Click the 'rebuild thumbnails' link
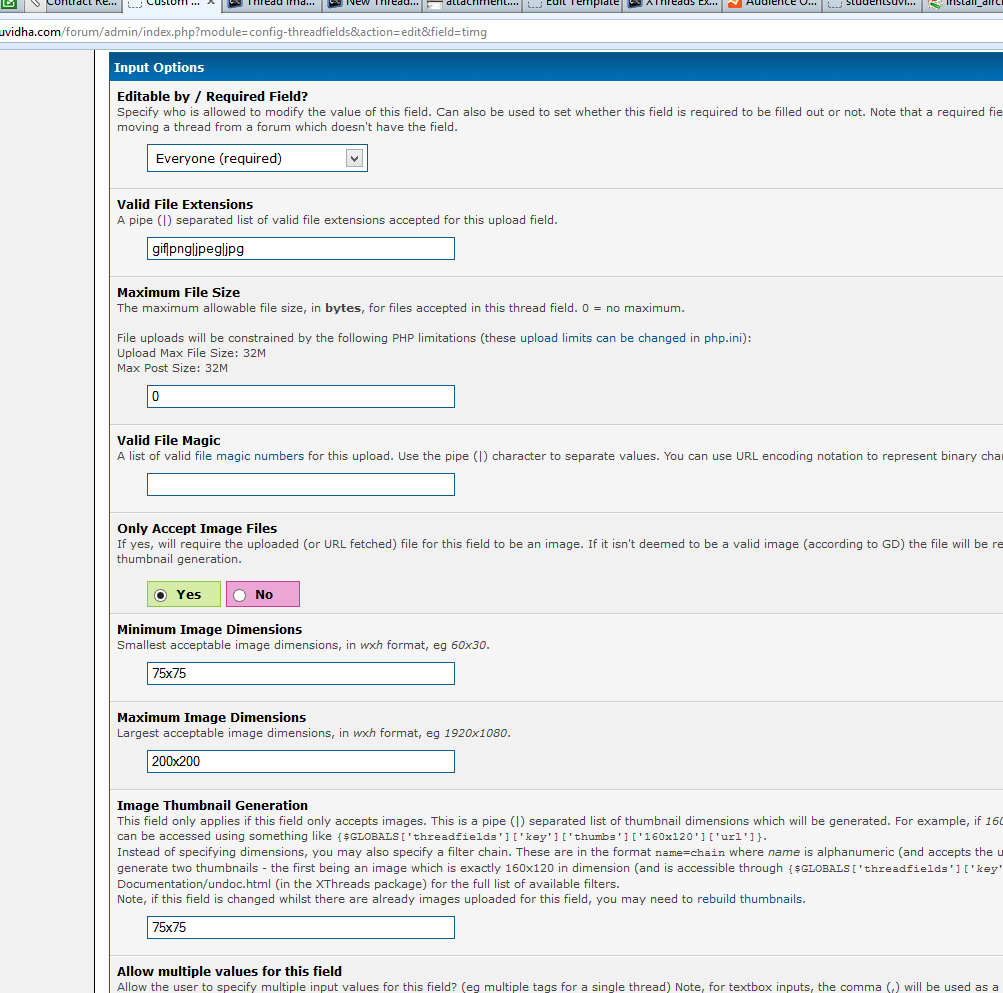 click(x=752, y=899)
